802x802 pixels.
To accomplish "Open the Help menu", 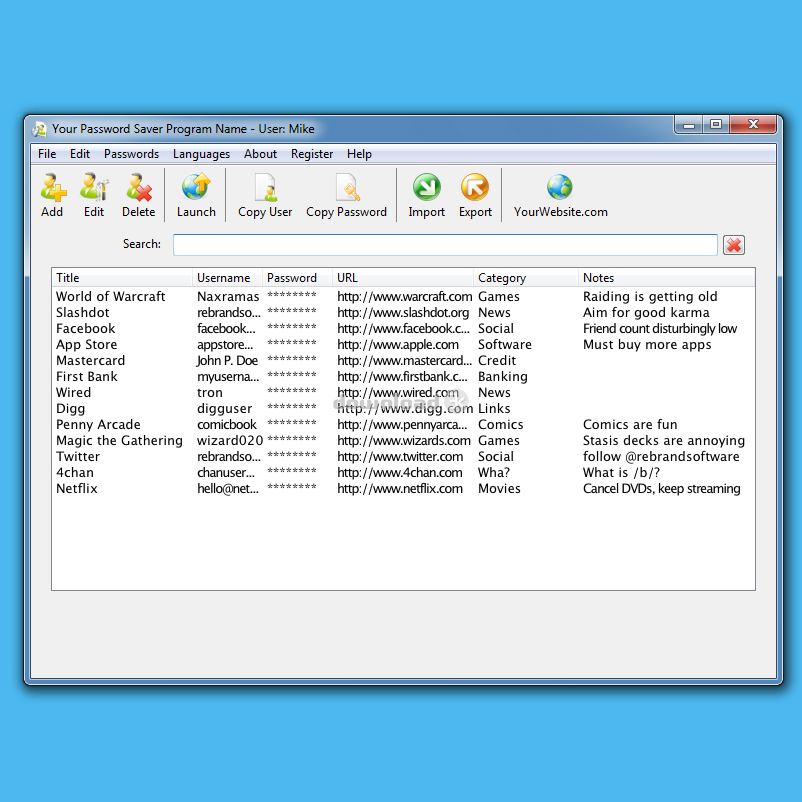I will pos(359,154).
